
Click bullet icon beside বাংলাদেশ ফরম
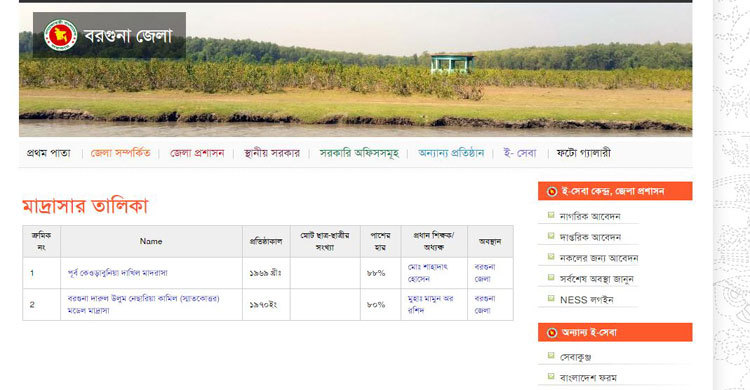(x=551, y=376)
